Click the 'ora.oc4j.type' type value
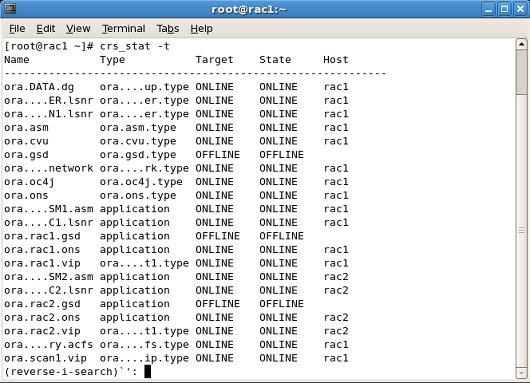This screenshot has width=530, height=383. pyautogui.click(x=141, y=182)
